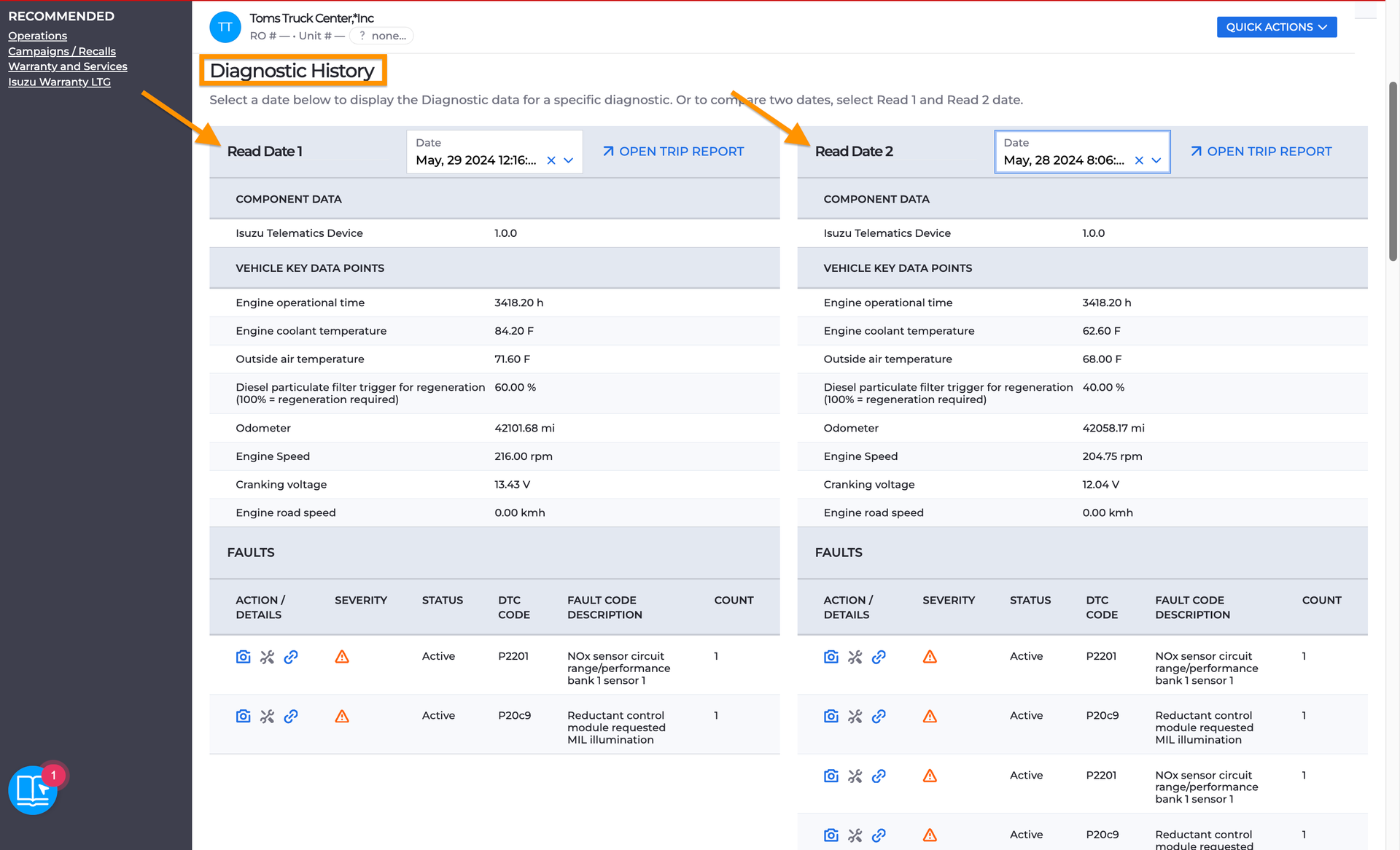
Task: Click severity warning for first P20c9 under Read Date 2
Action: click(x=930, y=717)
